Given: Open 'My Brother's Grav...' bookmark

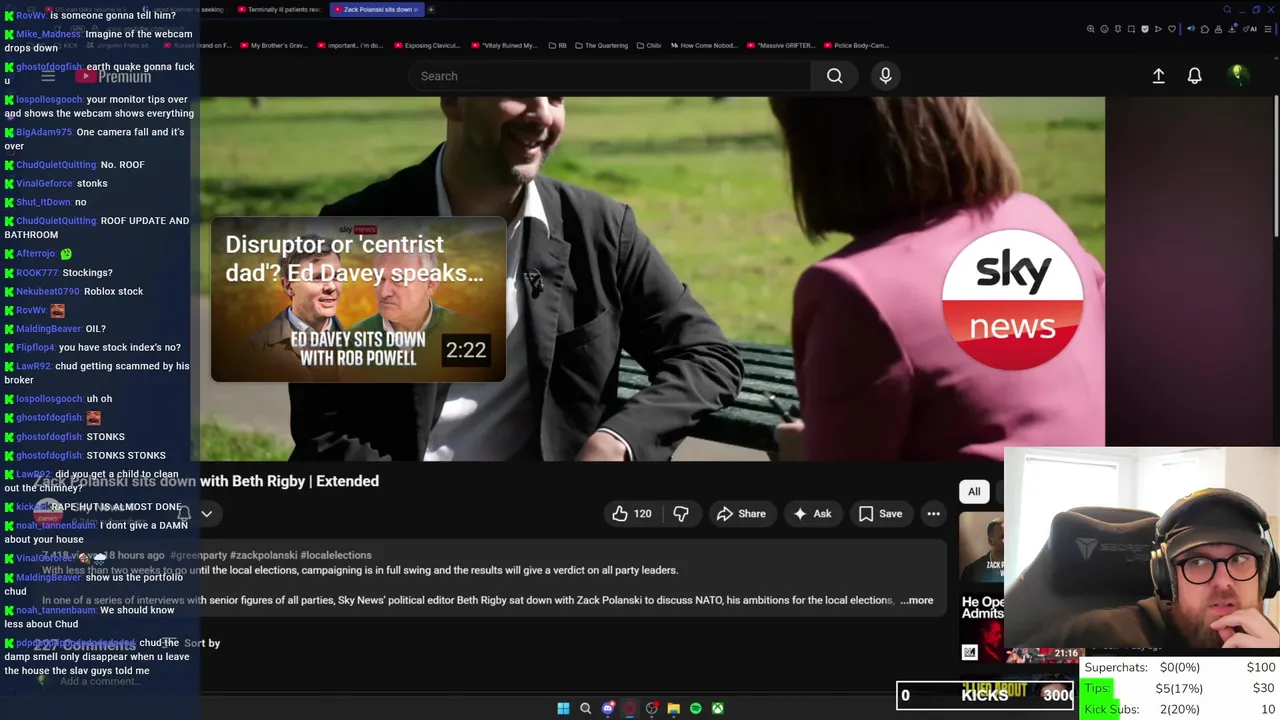Looking at the screenshot, I should [274, 45].
